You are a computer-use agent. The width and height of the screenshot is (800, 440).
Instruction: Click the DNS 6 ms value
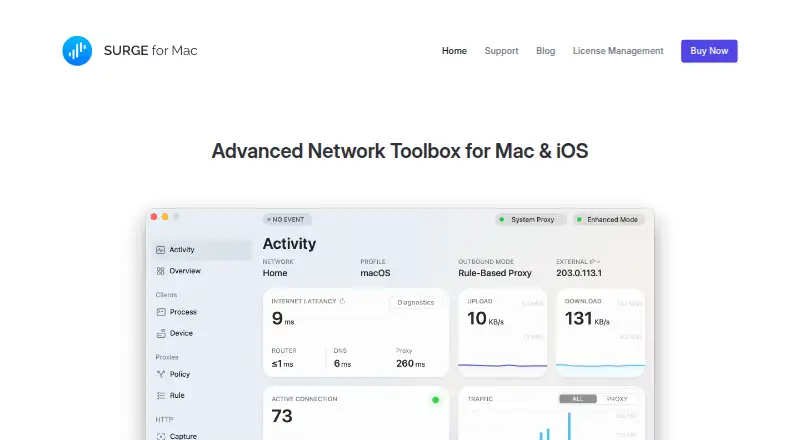342,363
